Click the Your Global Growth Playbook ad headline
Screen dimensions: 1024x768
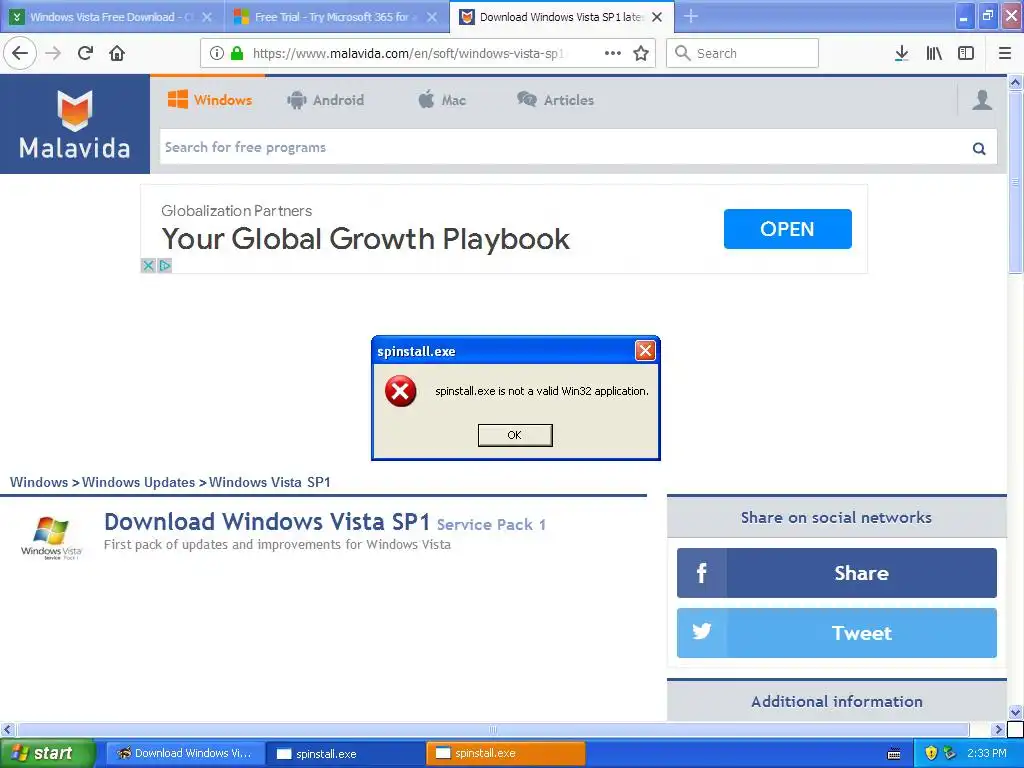tap(366, 238)
